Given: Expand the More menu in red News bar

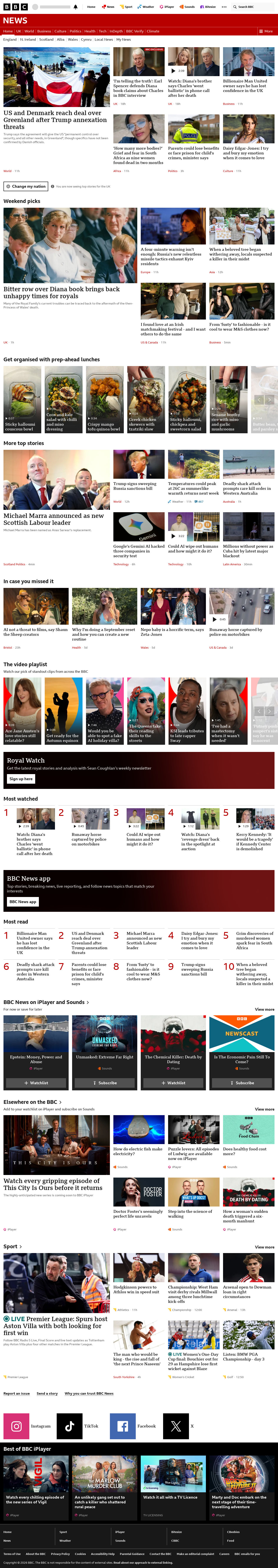Looking at the screenshot, I should [x=266, y=31].
